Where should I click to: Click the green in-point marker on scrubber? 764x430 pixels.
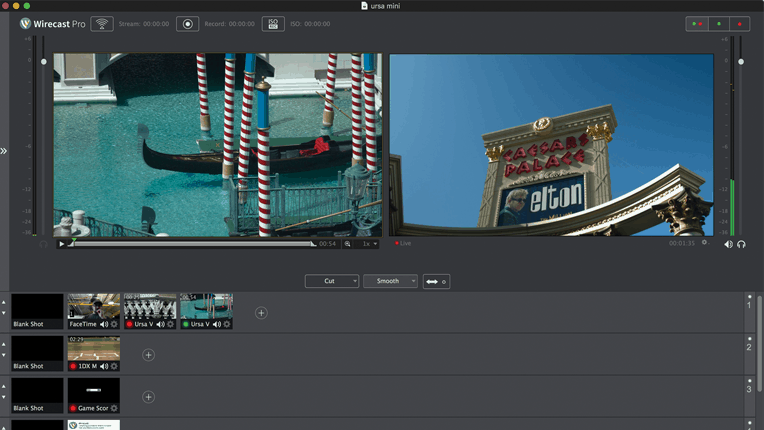pyautogui.click(x=74, y=240)
